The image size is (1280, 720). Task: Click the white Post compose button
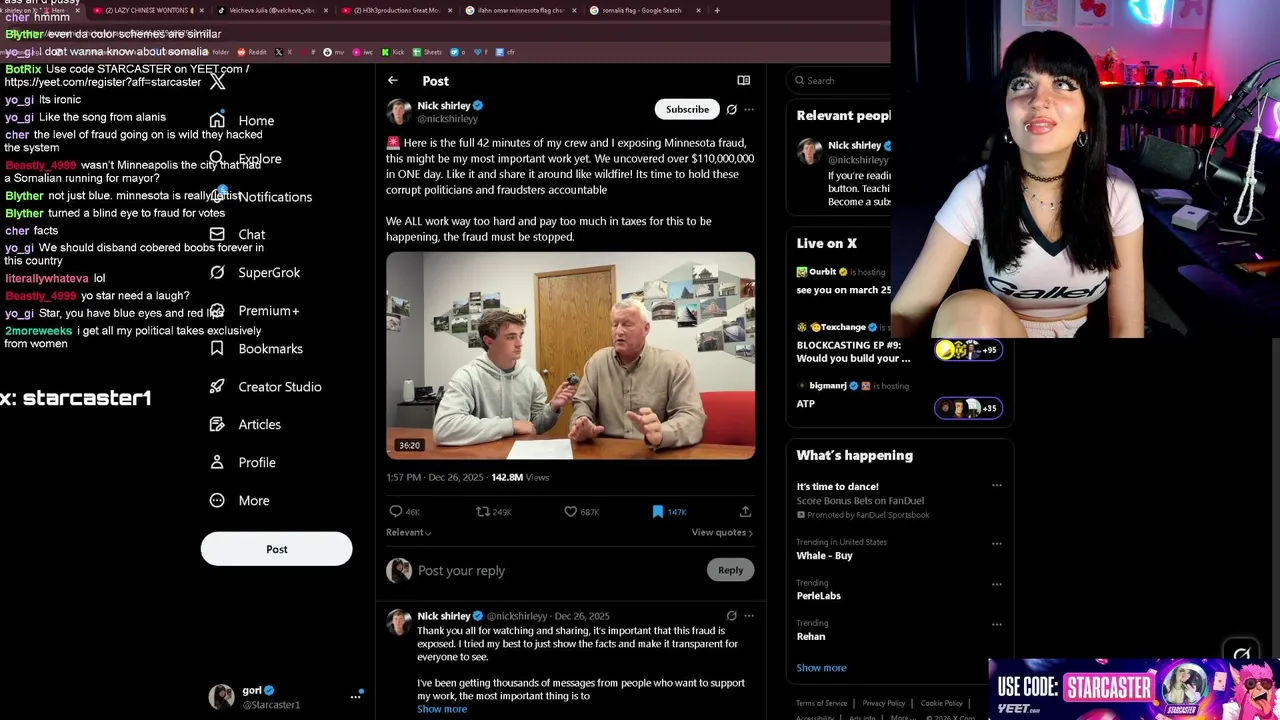(276, 549)
